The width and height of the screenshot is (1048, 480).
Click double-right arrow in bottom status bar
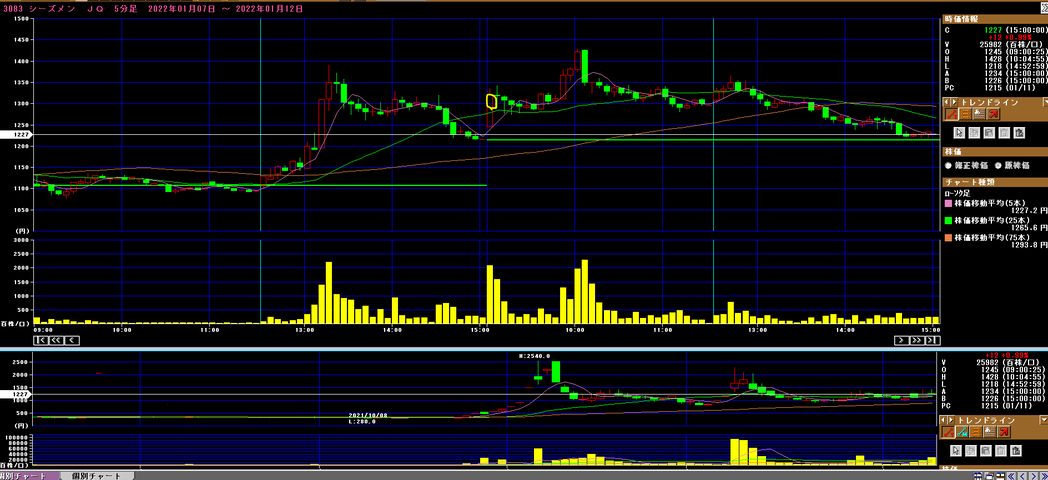[1044, 476]
